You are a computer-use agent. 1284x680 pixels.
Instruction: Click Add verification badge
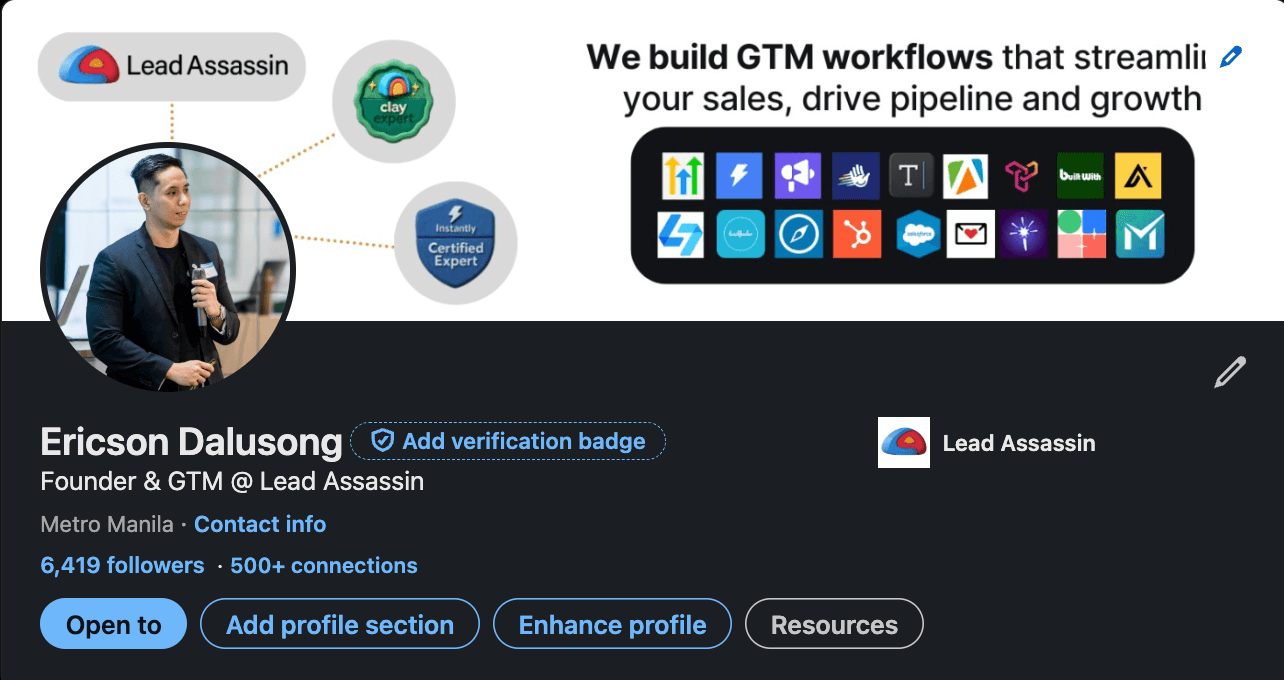pyautogui.click(x=508, y=441)
